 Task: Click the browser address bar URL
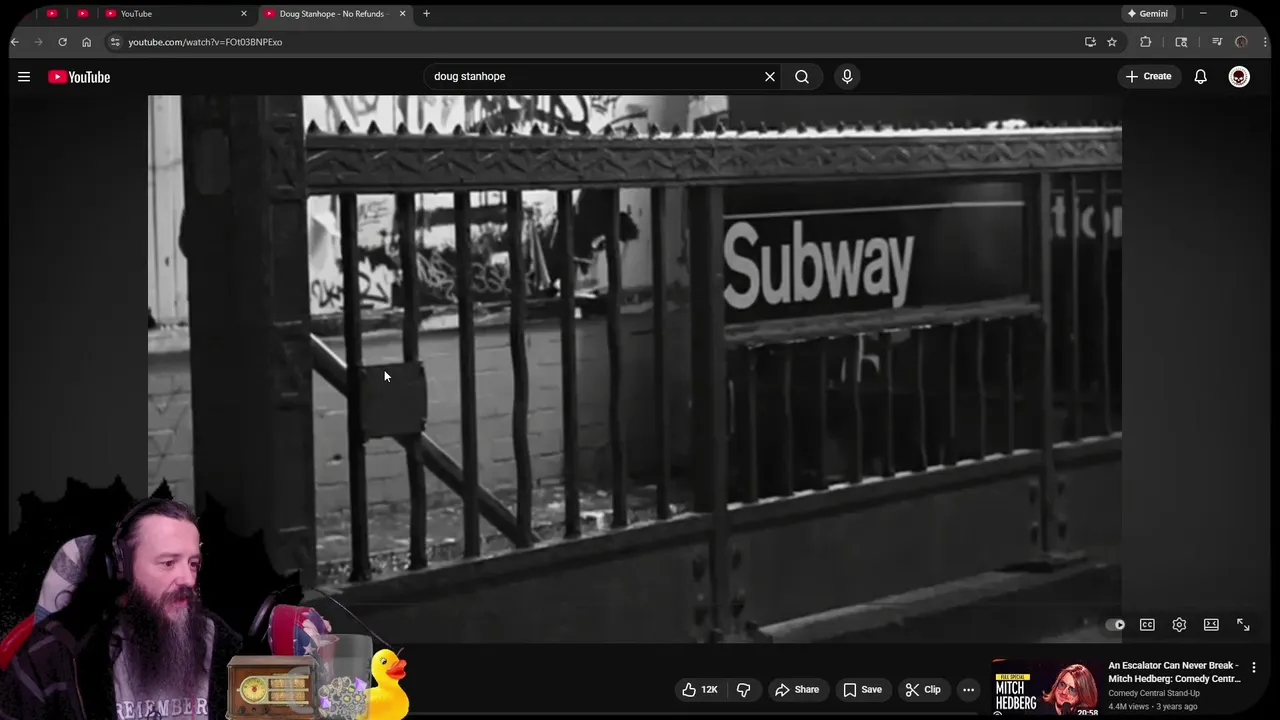click(x=205, y=42)
